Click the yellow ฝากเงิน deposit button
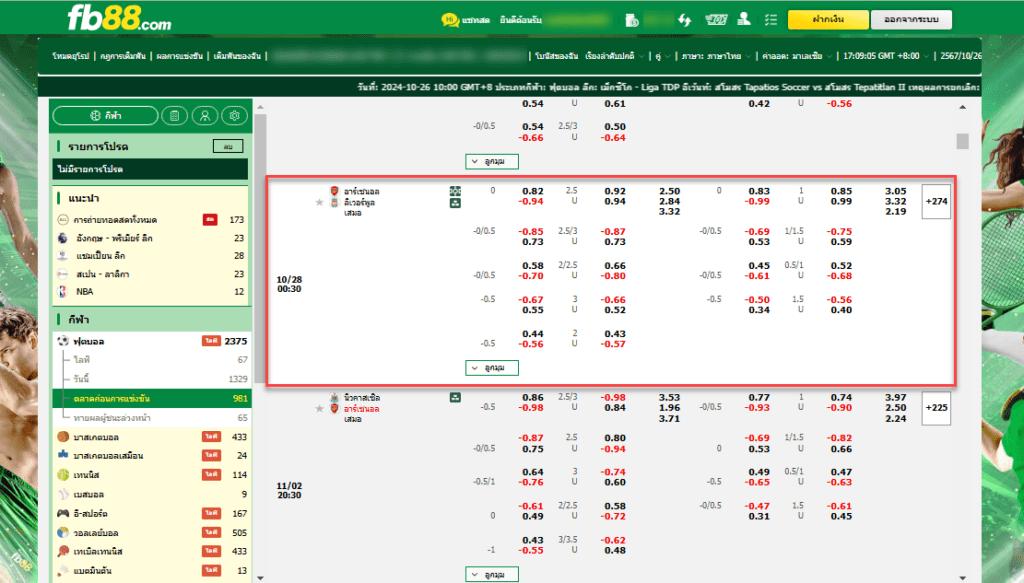The image size is (1024, 583). tap(828, 20)
